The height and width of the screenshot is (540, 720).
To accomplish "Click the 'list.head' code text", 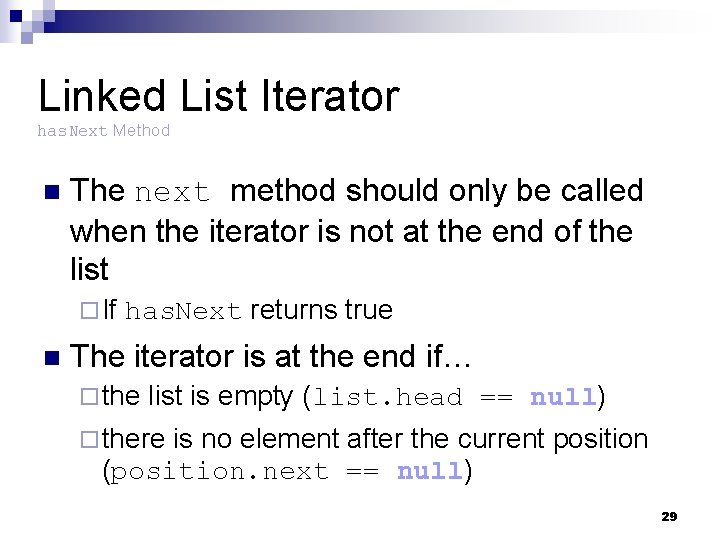I will click(x=388, y=397).
